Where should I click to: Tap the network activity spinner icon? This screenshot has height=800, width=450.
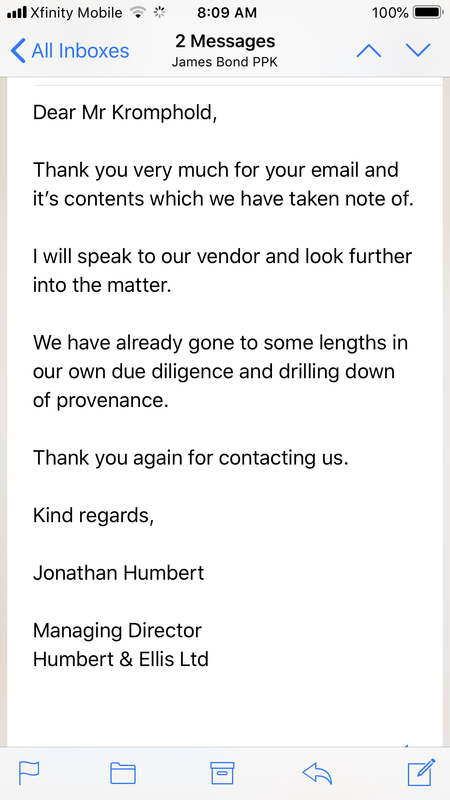[160, 12]
